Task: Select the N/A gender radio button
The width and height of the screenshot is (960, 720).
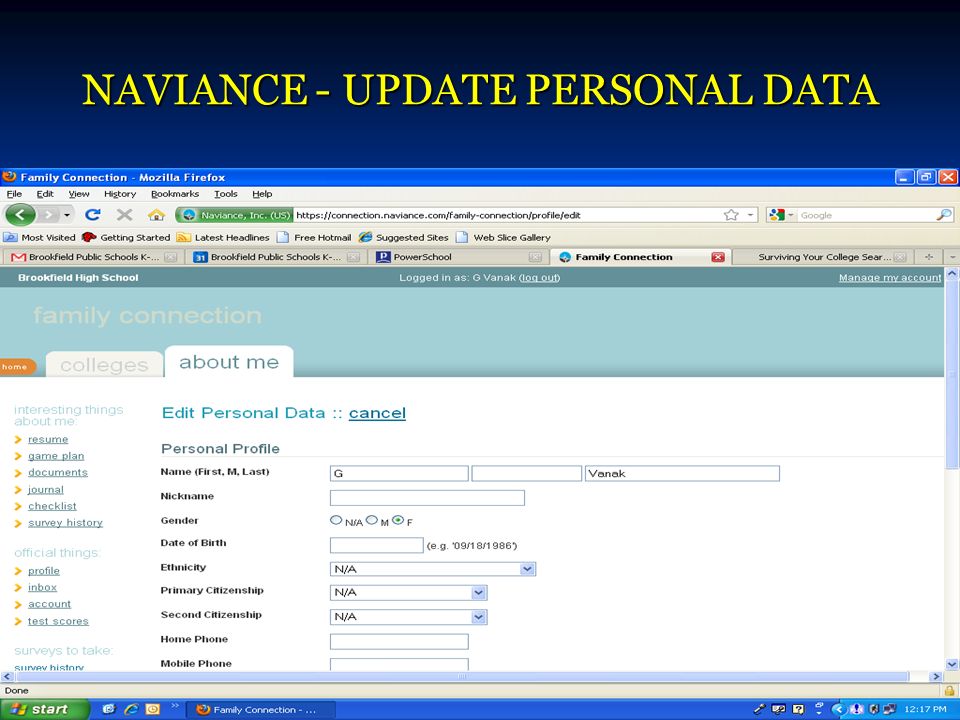Action: click(x=336, y=520)
